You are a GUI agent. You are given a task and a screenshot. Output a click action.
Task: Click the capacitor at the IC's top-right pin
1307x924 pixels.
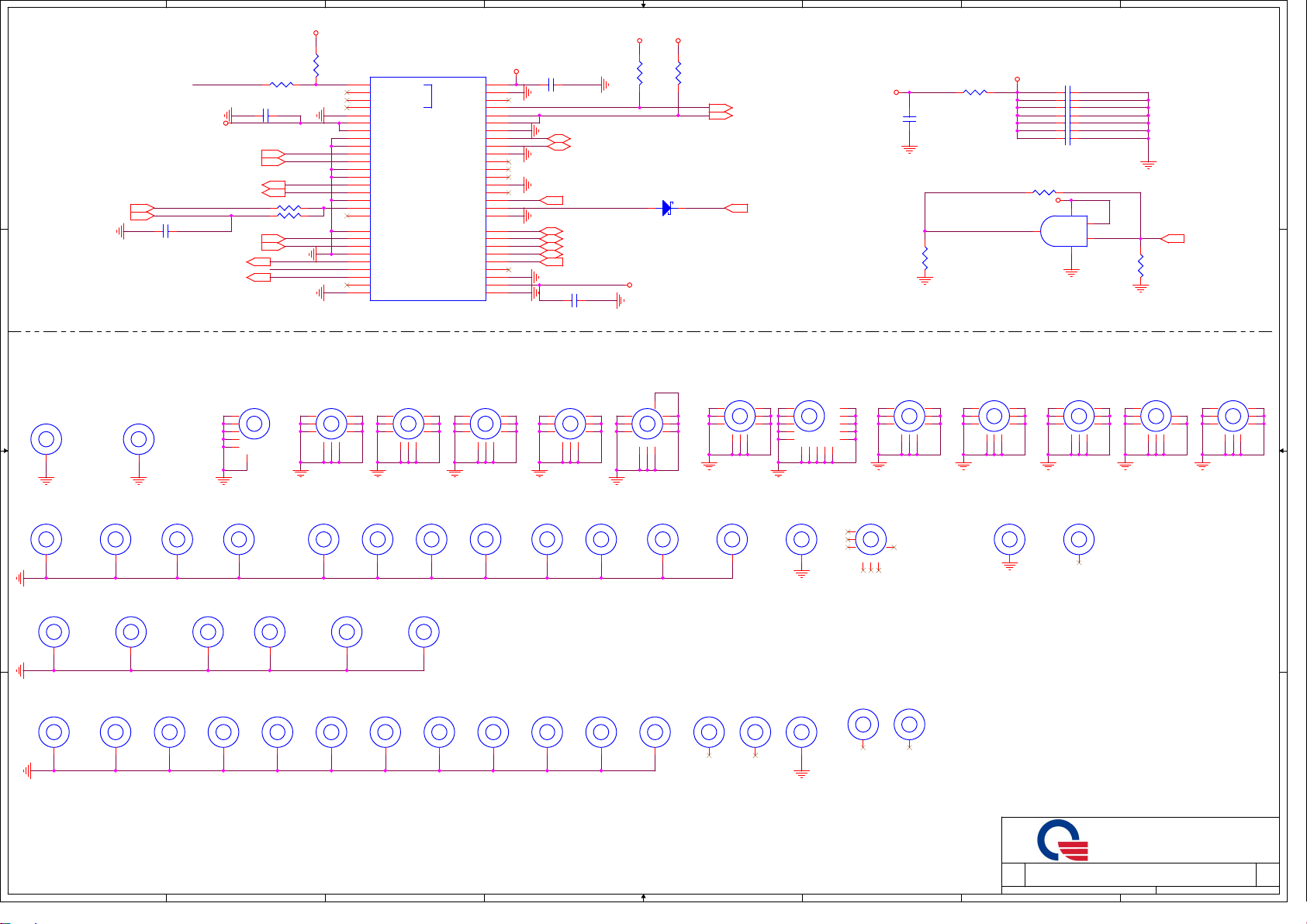(x=551, y=85)
